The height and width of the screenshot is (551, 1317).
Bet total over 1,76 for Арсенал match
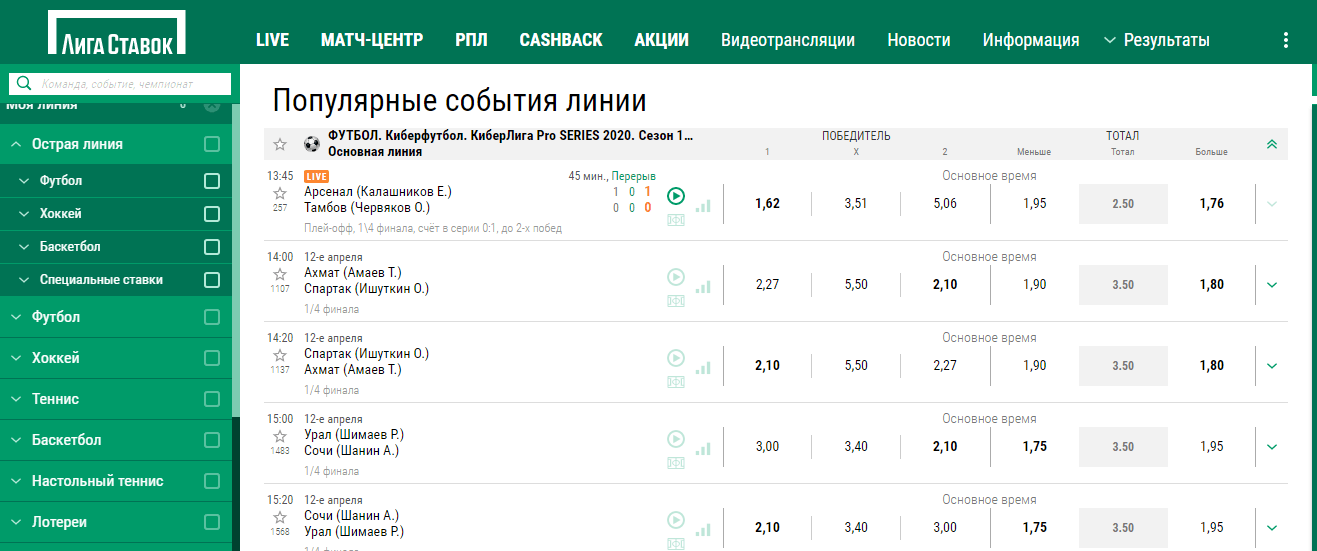click(x=1211, y=203)
